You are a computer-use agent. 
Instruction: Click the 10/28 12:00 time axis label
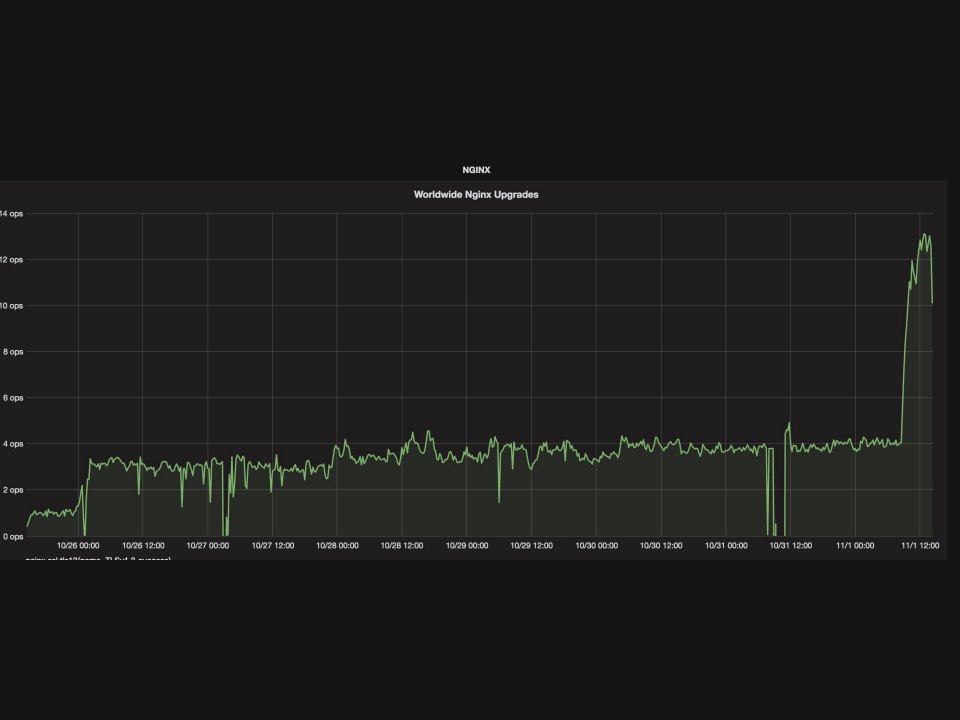[402, 546]
